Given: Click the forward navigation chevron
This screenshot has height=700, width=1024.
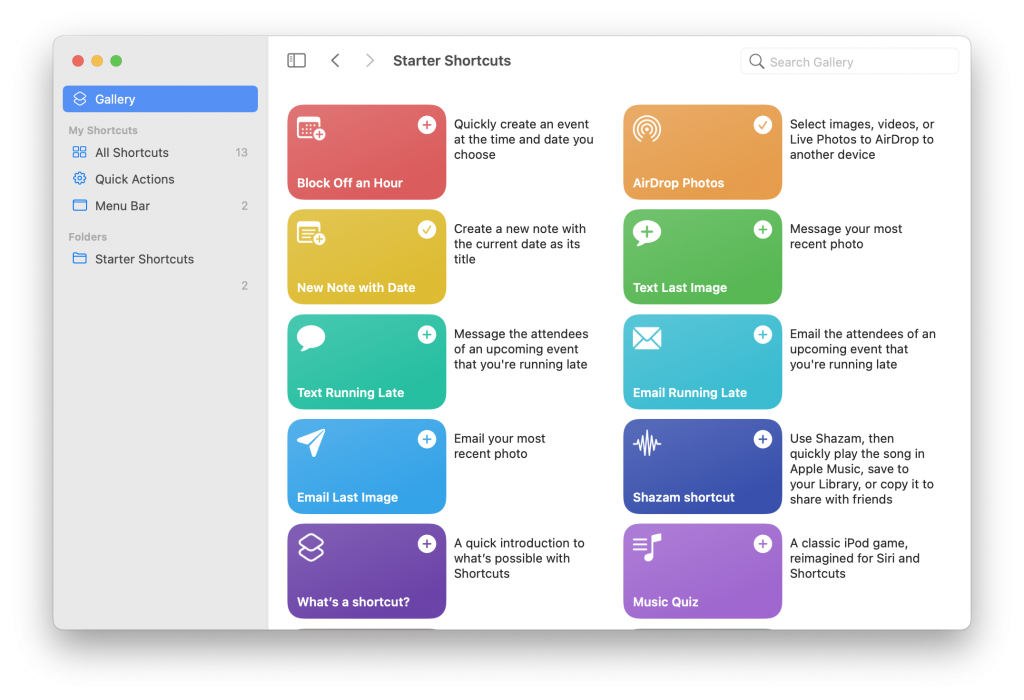Looking at the screenshot, I should (x=369, y=60).
